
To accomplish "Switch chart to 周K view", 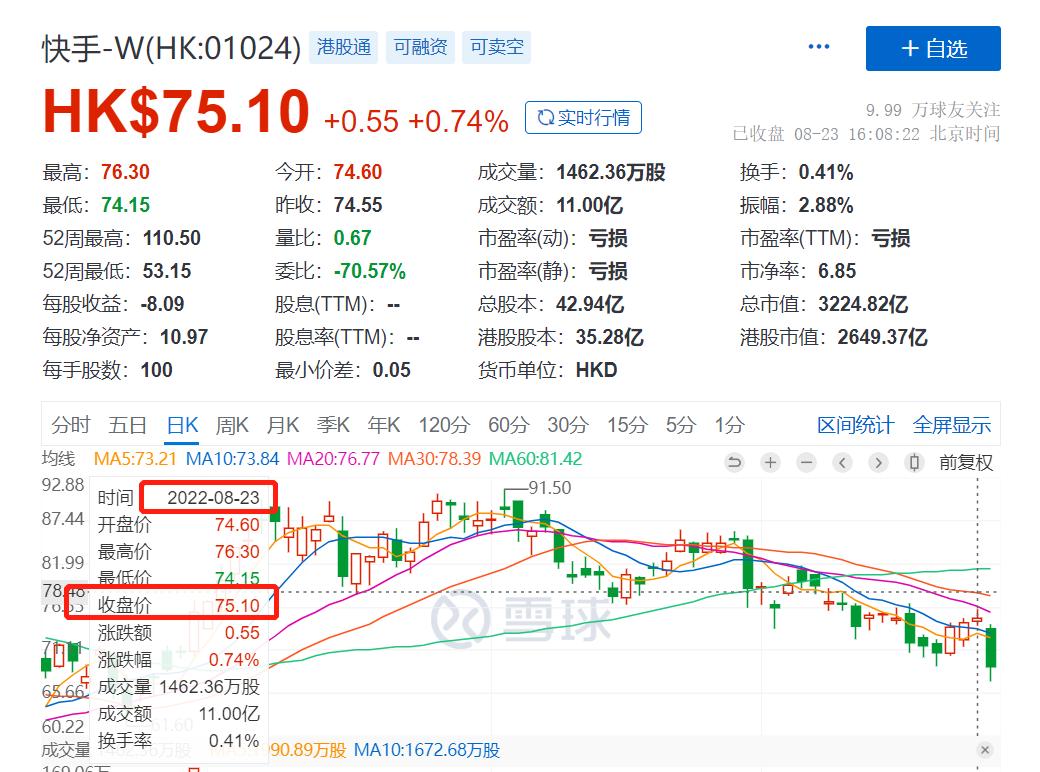I will click(x=232, y=424).
